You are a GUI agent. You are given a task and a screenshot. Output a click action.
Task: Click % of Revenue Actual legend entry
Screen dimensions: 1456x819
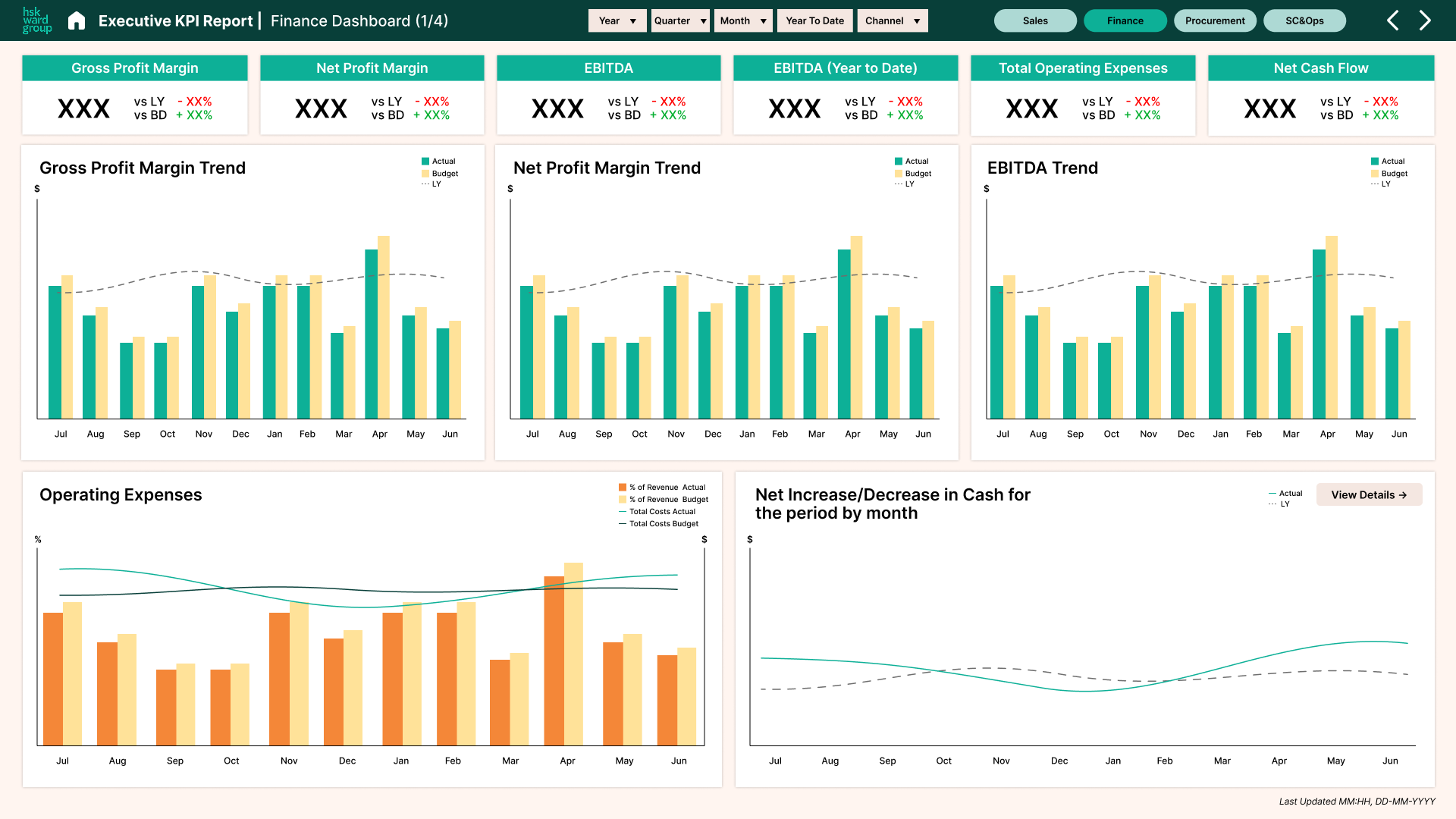click(x=662, y=488)
